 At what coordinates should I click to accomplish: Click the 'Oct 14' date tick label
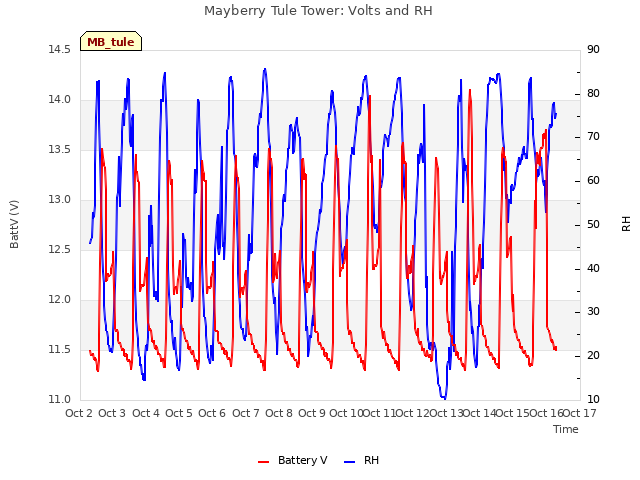pyautogui.click(x=479, y=413)
